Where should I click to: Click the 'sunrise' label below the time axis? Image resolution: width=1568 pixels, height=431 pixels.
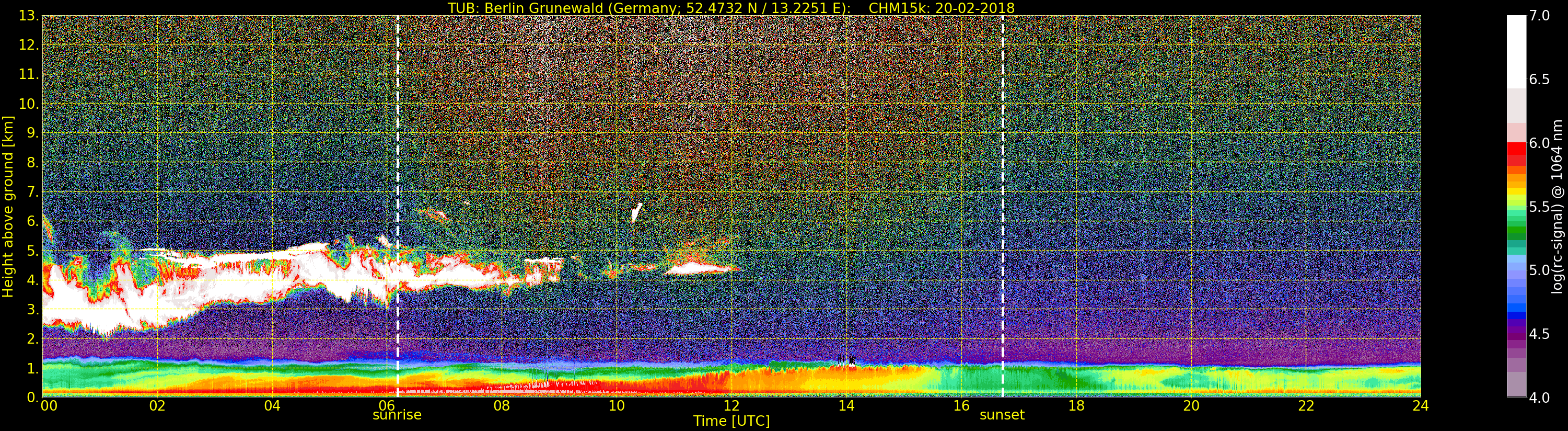[x=397, y=415]
